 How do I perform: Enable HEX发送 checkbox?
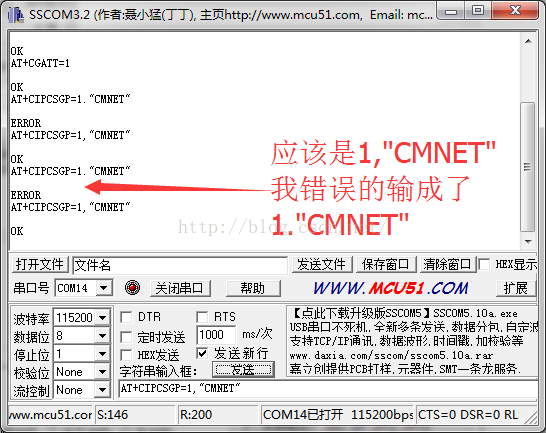point(126,355)
